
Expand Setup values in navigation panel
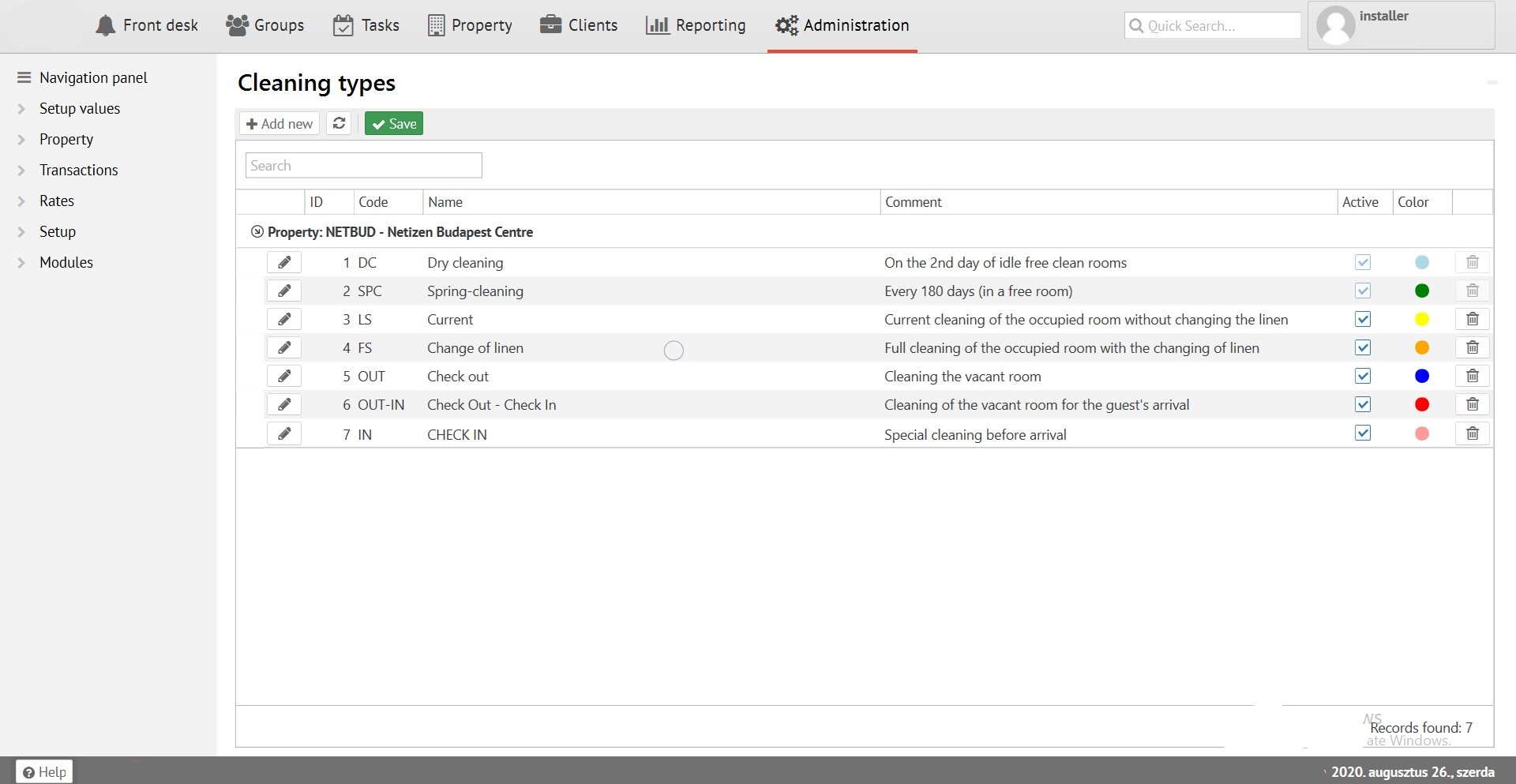coord(22,109)
